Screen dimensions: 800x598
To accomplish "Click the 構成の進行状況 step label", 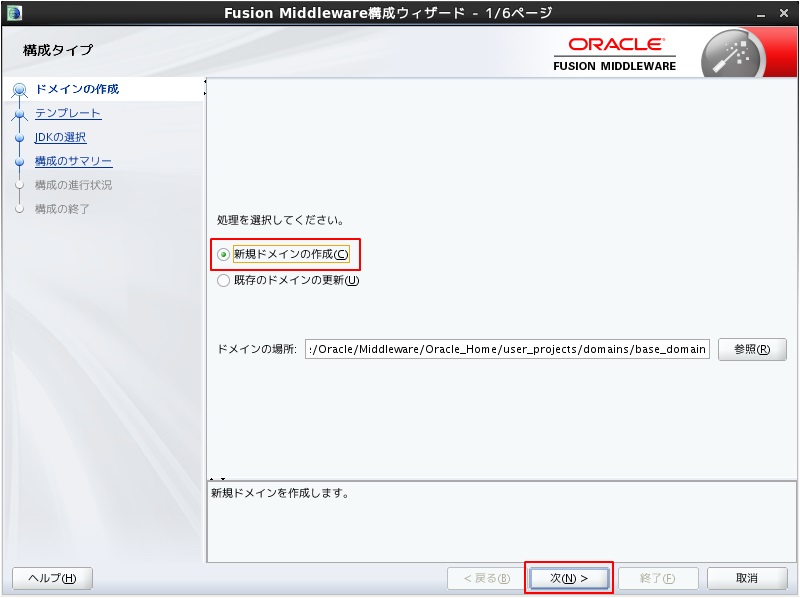I will (x=73, y=185).
